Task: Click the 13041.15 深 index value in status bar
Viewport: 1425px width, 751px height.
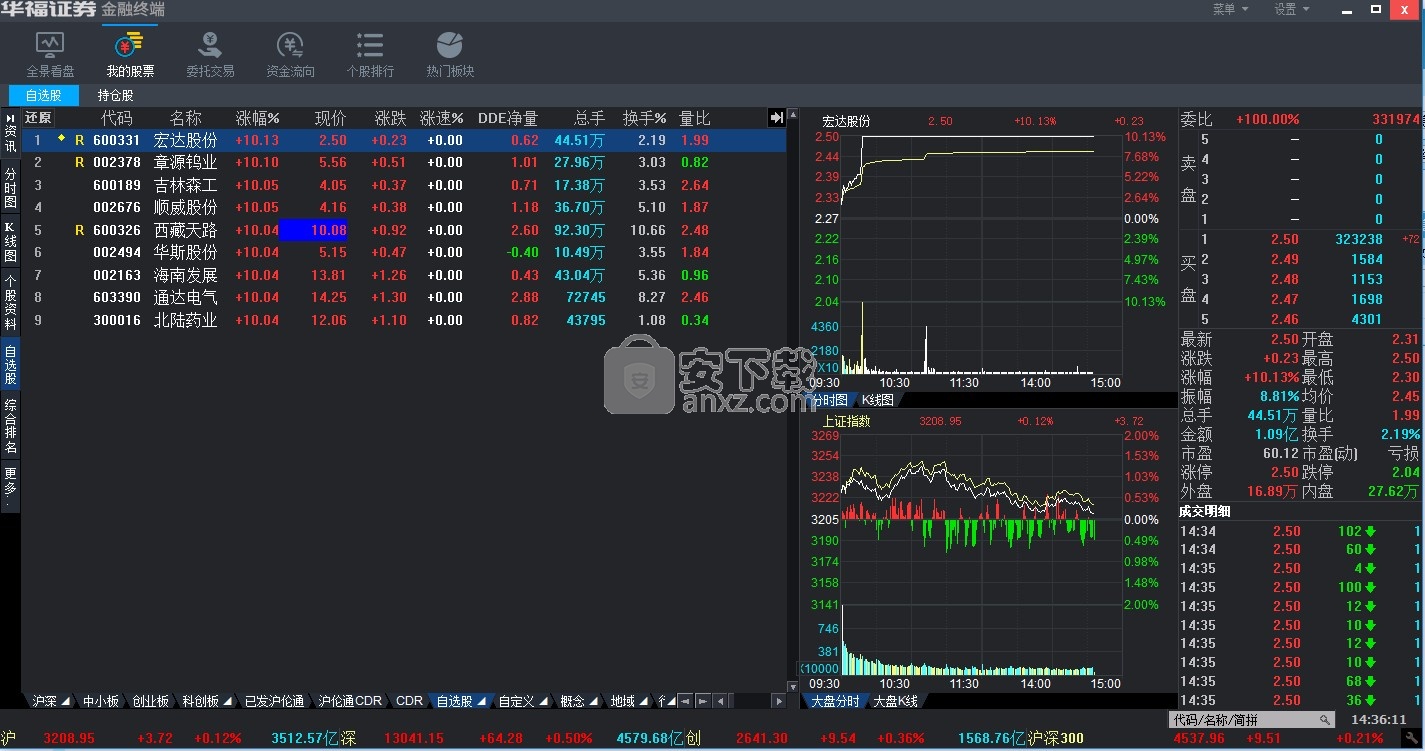Action: click(x=414, y=739)
